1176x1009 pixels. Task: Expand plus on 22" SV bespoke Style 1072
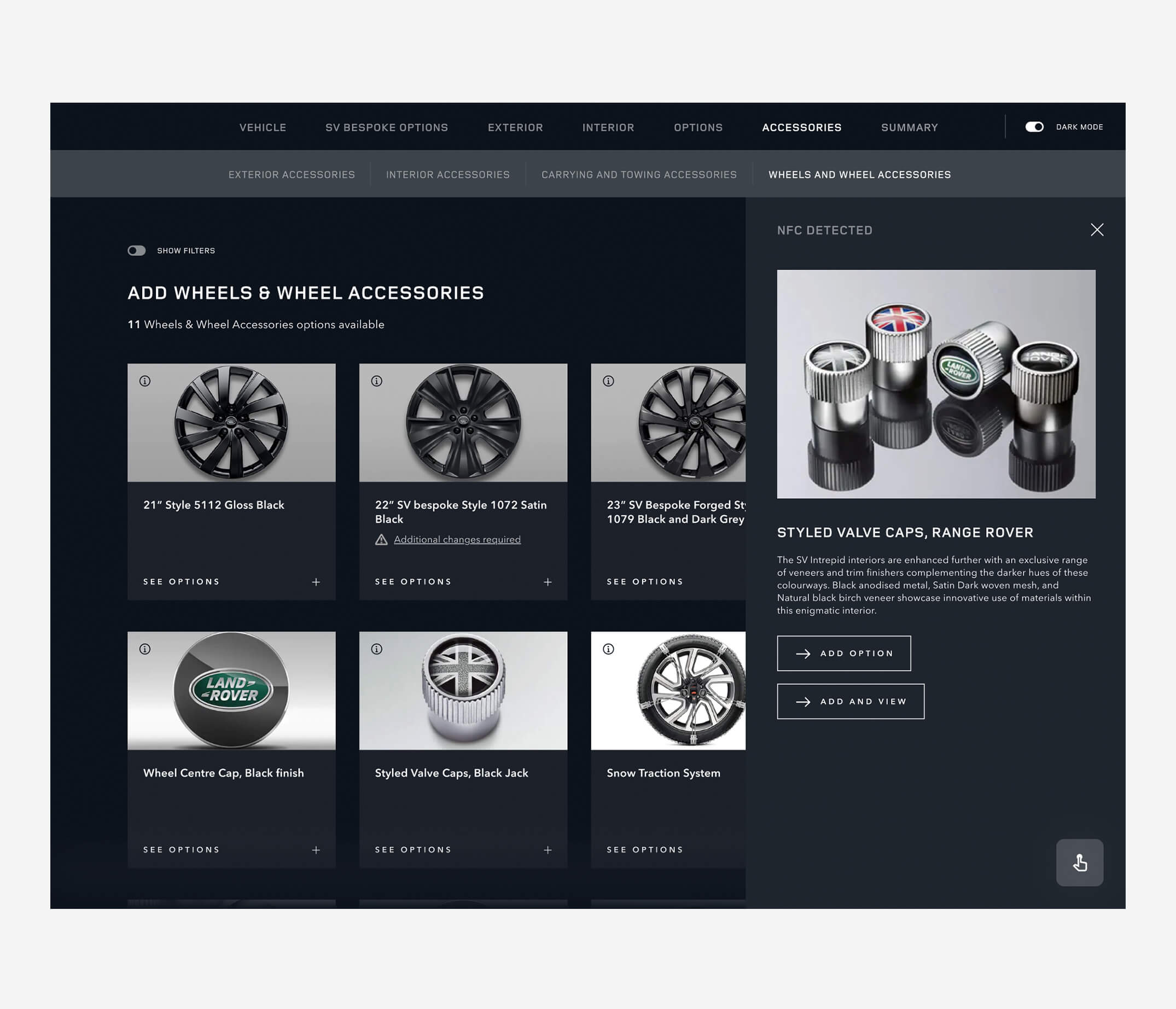tap(548, 582)
